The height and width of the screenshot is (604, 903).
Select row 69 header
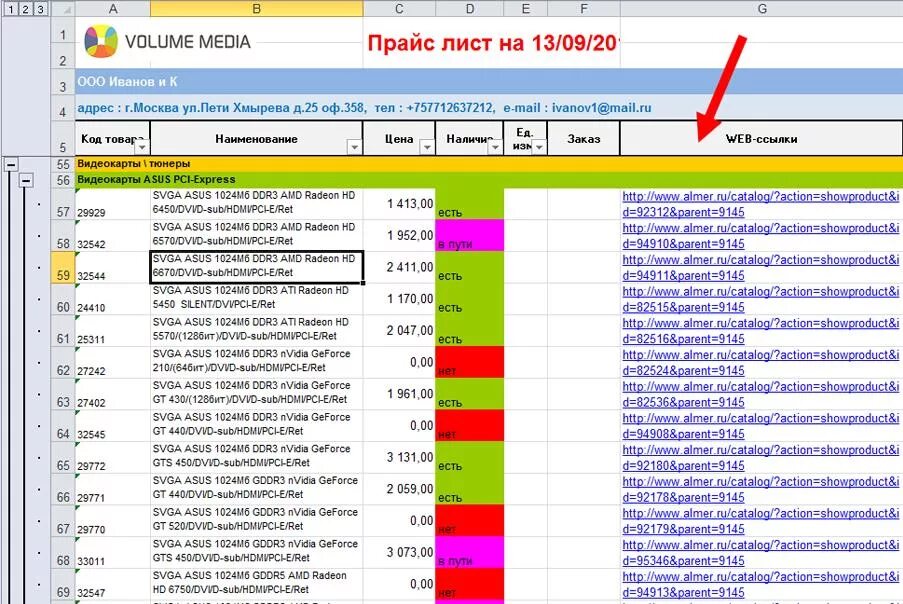(63, 584)
